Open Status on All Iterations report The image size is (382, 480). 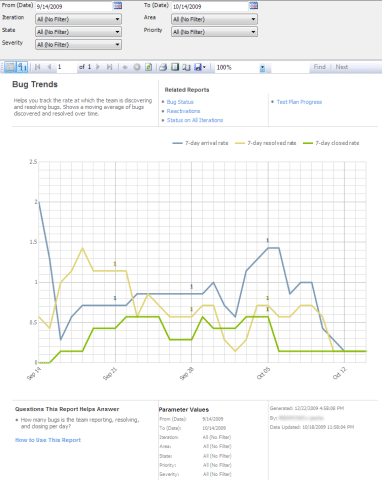[195, 120]
